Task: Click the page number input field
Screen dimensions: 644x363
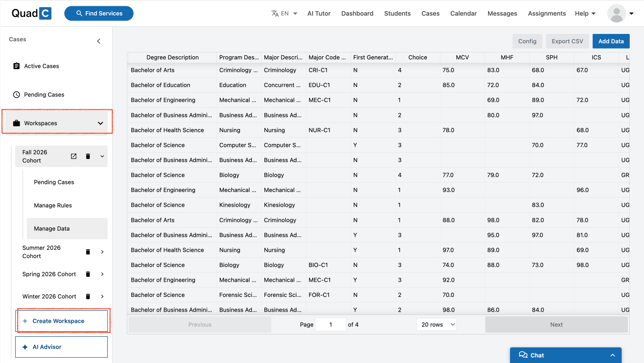Action: pyautogui.click(x=331, y=324)
